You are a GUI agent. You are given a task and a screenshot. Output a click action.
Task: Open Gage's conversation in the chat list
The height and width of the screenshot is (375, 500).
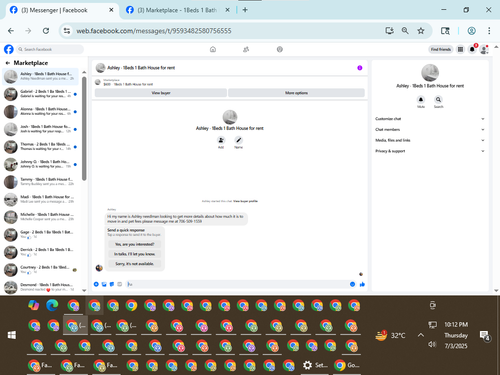pyautogui.click(x=41, y=234)
